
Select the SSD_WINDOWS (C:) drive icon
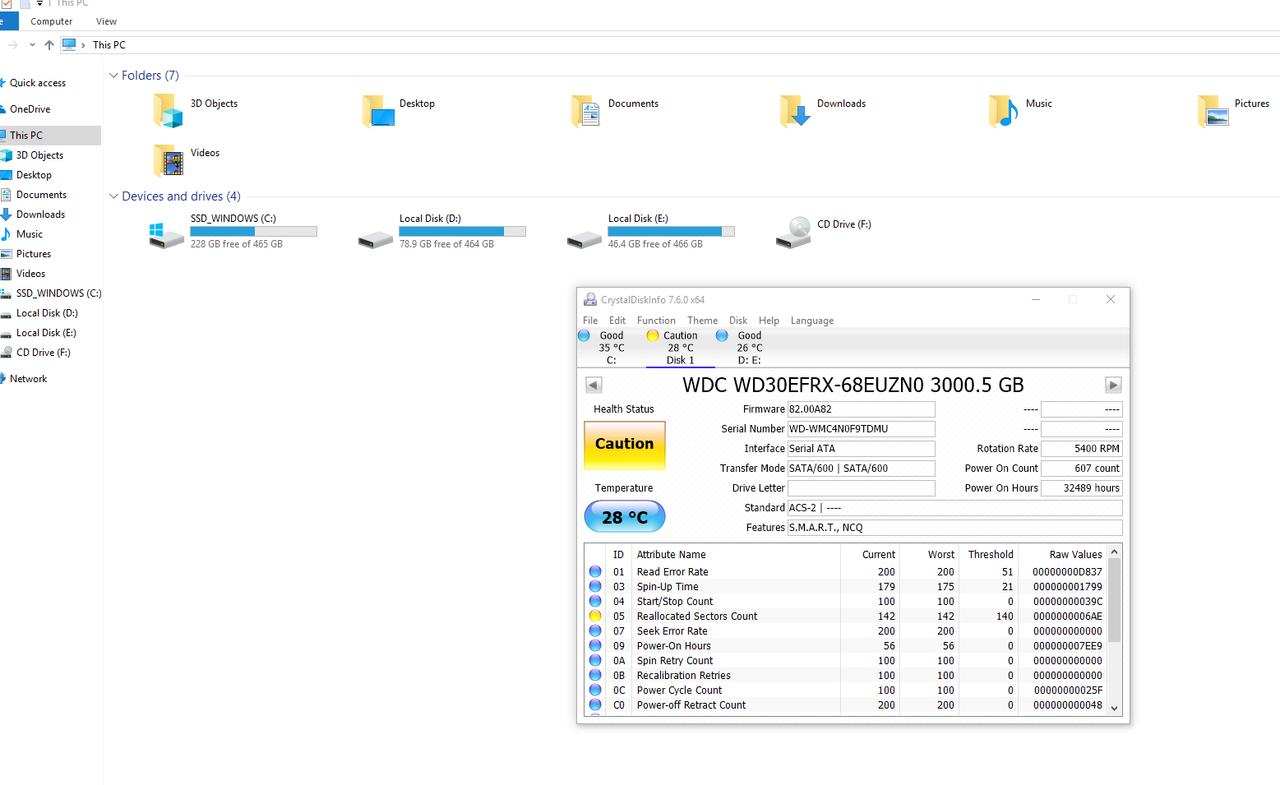[167, 236]
